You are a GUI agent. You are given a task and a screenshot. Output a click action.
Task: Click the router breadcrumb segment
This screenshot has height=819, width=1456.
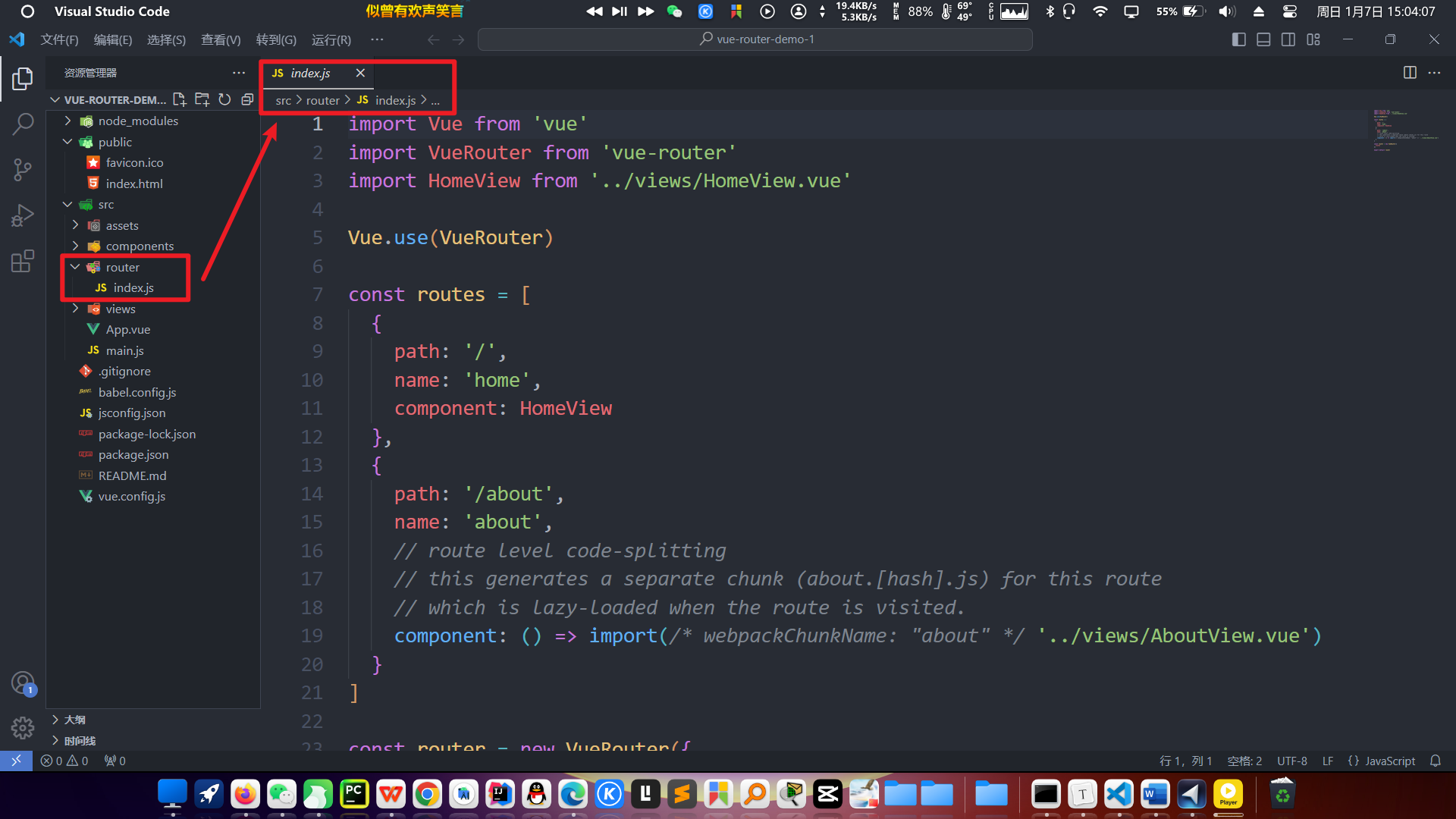click(323, 100)
